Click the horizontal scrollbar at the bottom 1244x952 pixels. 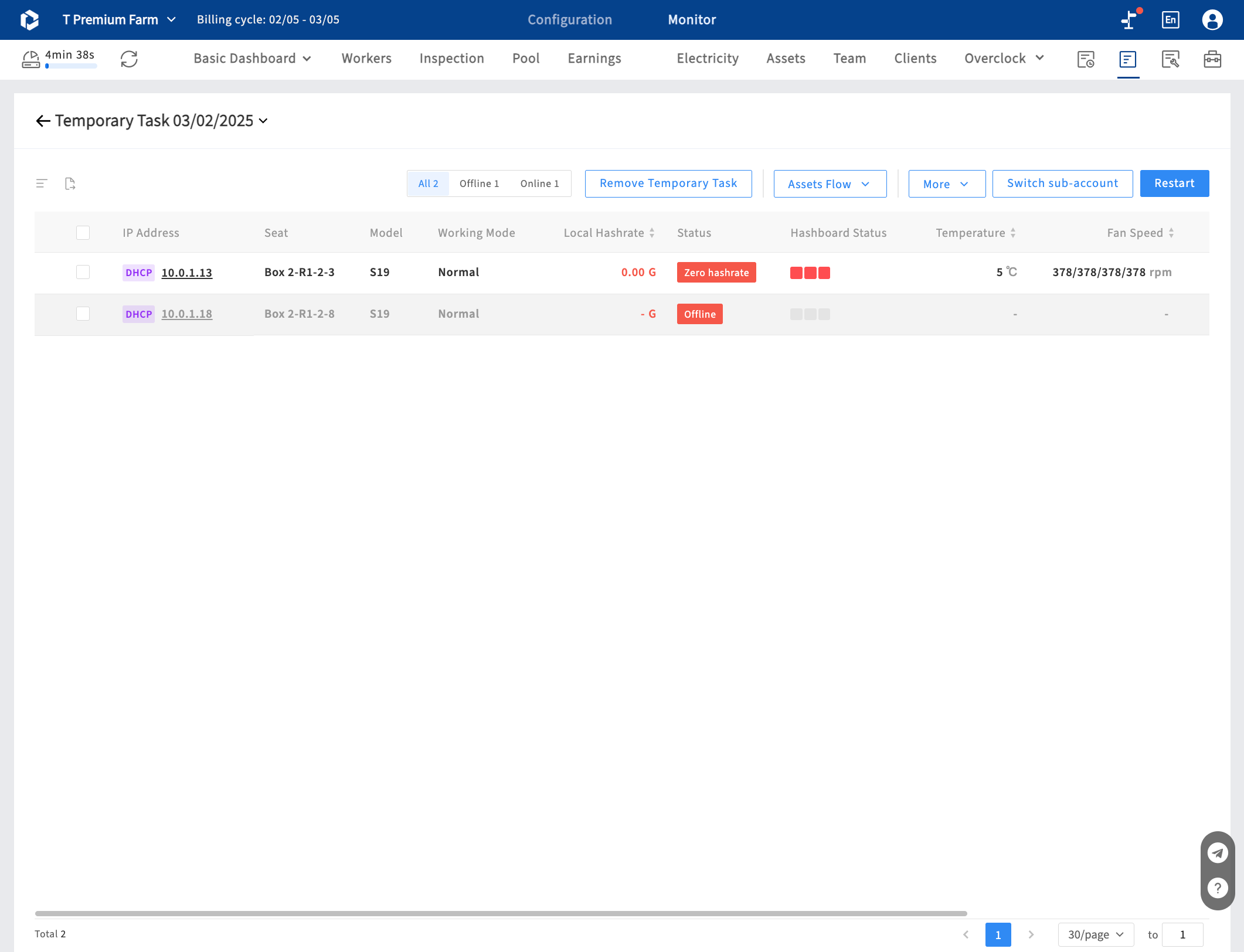pyautogui.click(x=501, y=913)
